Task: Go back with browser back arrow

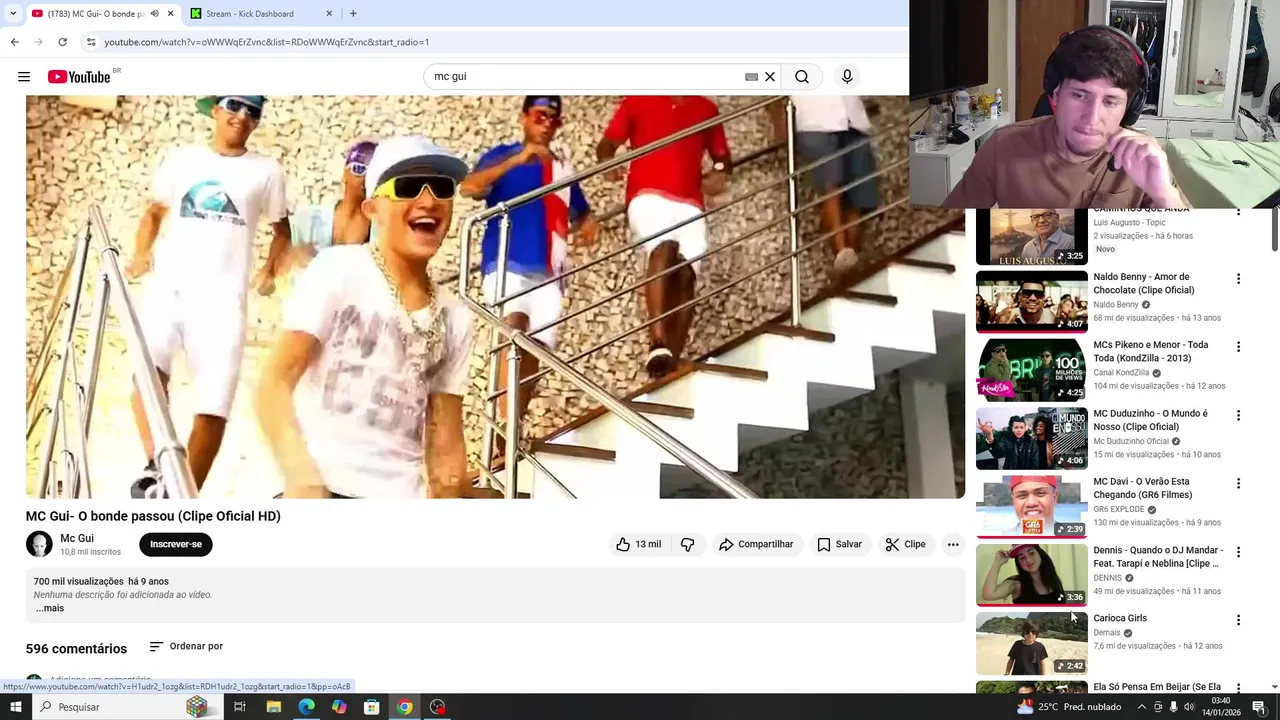Action: click(14, 42)
